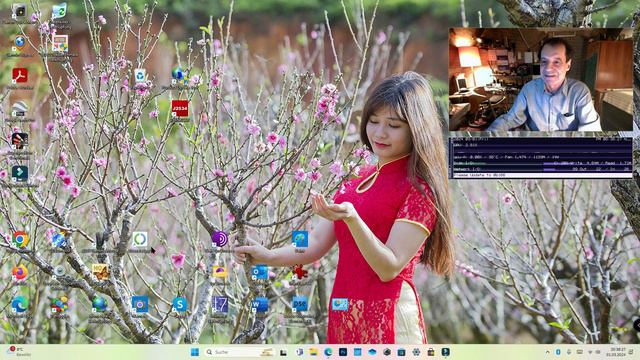
Task: Open Photoshop from the taskbar
Action: (x=343, y=352)
